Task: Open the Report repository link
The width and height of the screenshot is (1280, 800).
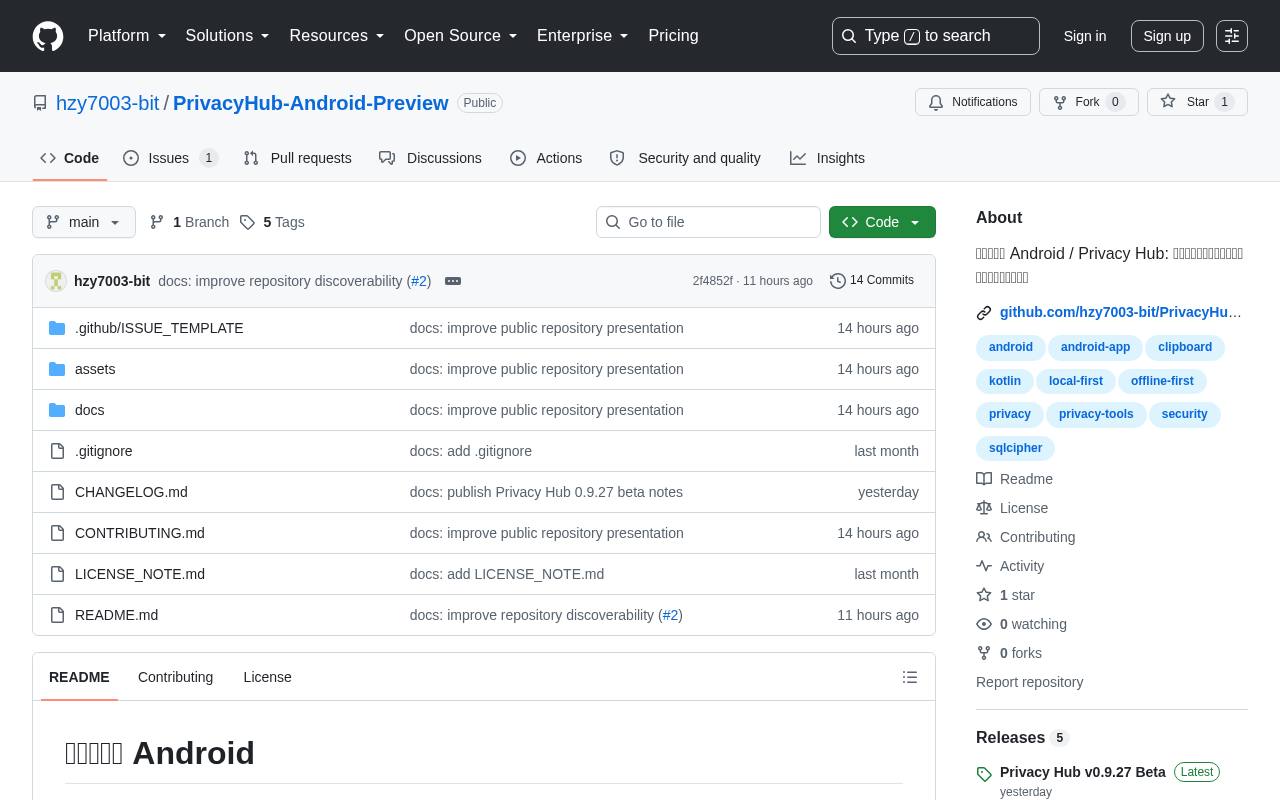Action: 1029,682
